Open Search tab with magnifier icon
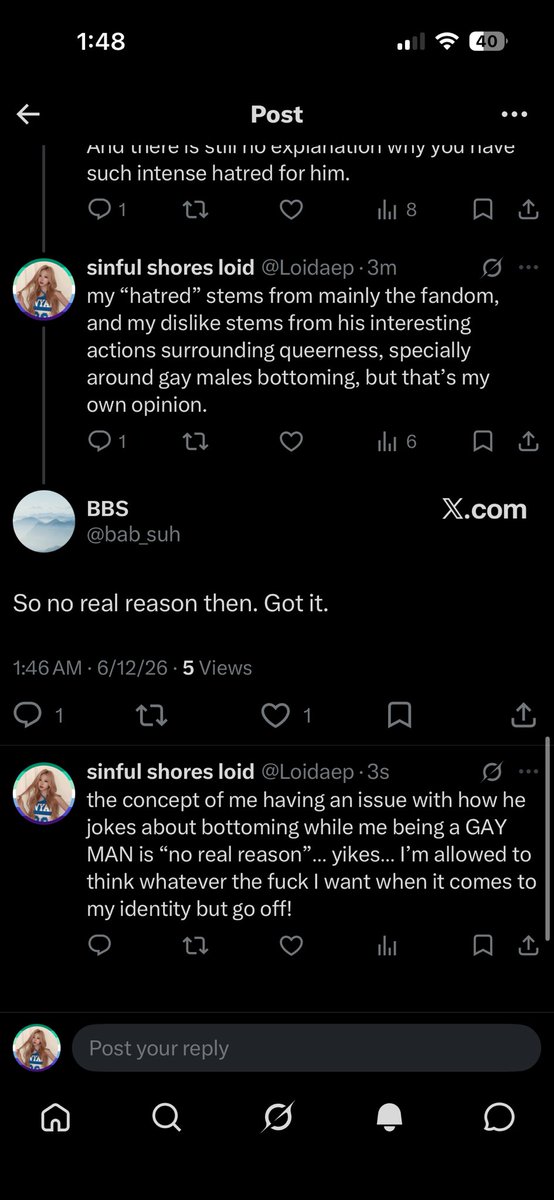Viewport: 554px width, 1200px height. [167, 1117]
